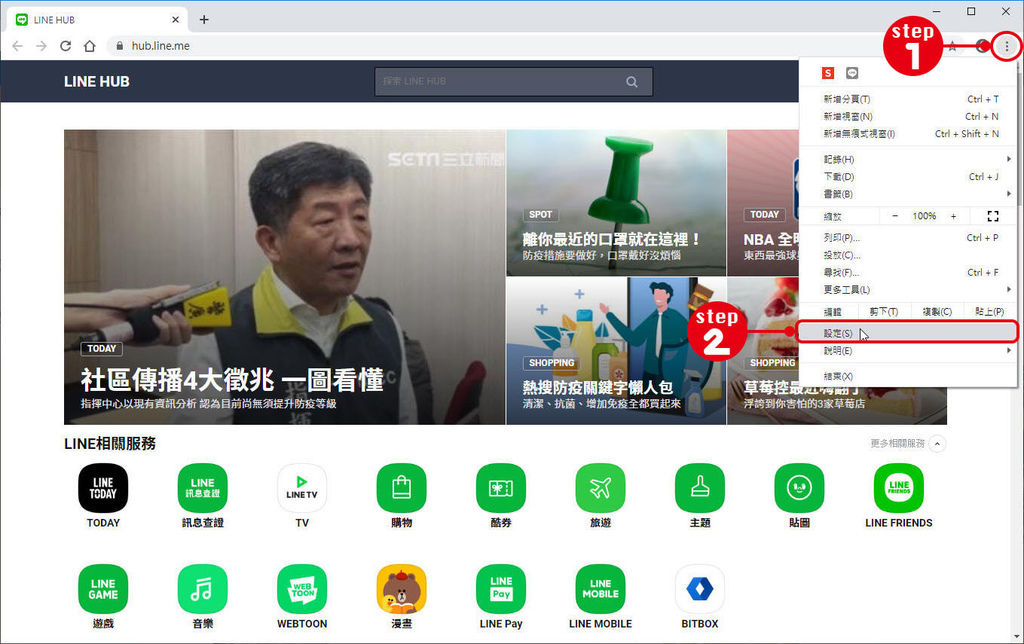Open the LINE Pay icon

coord(501,589)
